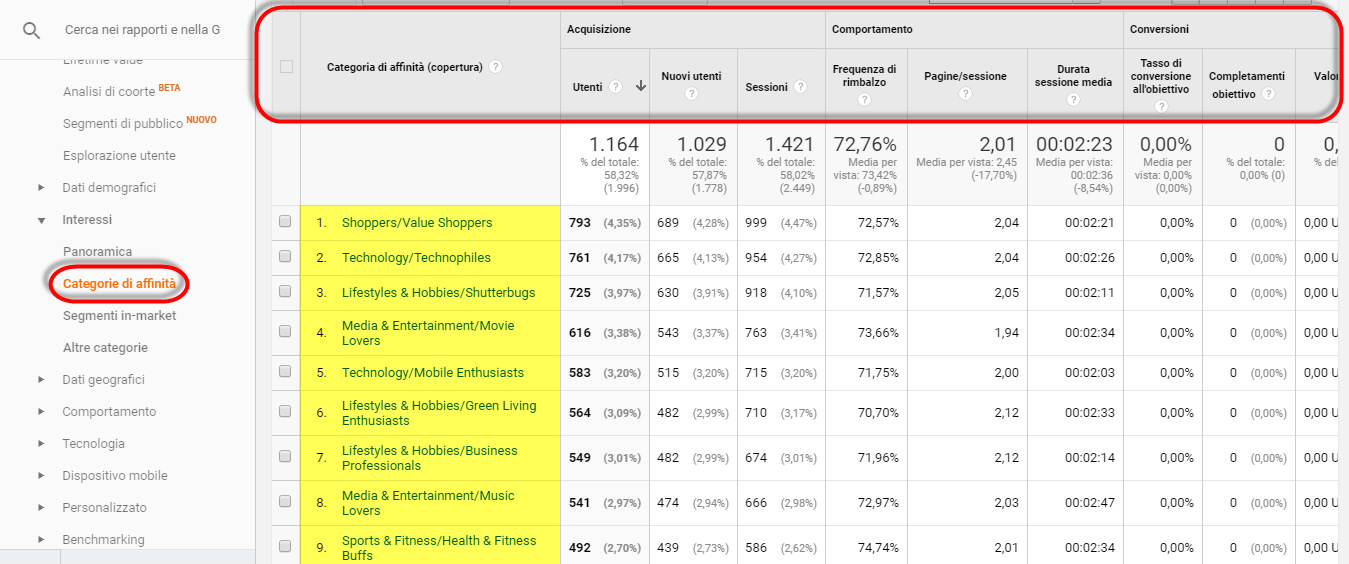Expand Dispositivo mobile in sidebar

click(41, 476)
